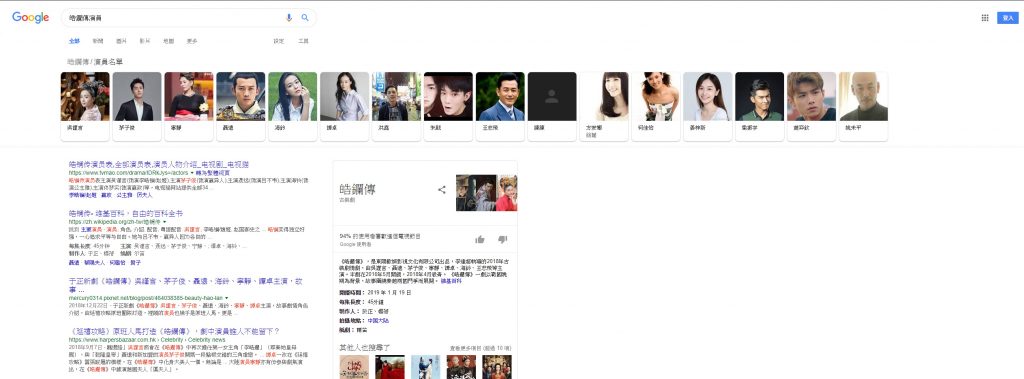Open cast card of 譚卓

click(344, 106)
